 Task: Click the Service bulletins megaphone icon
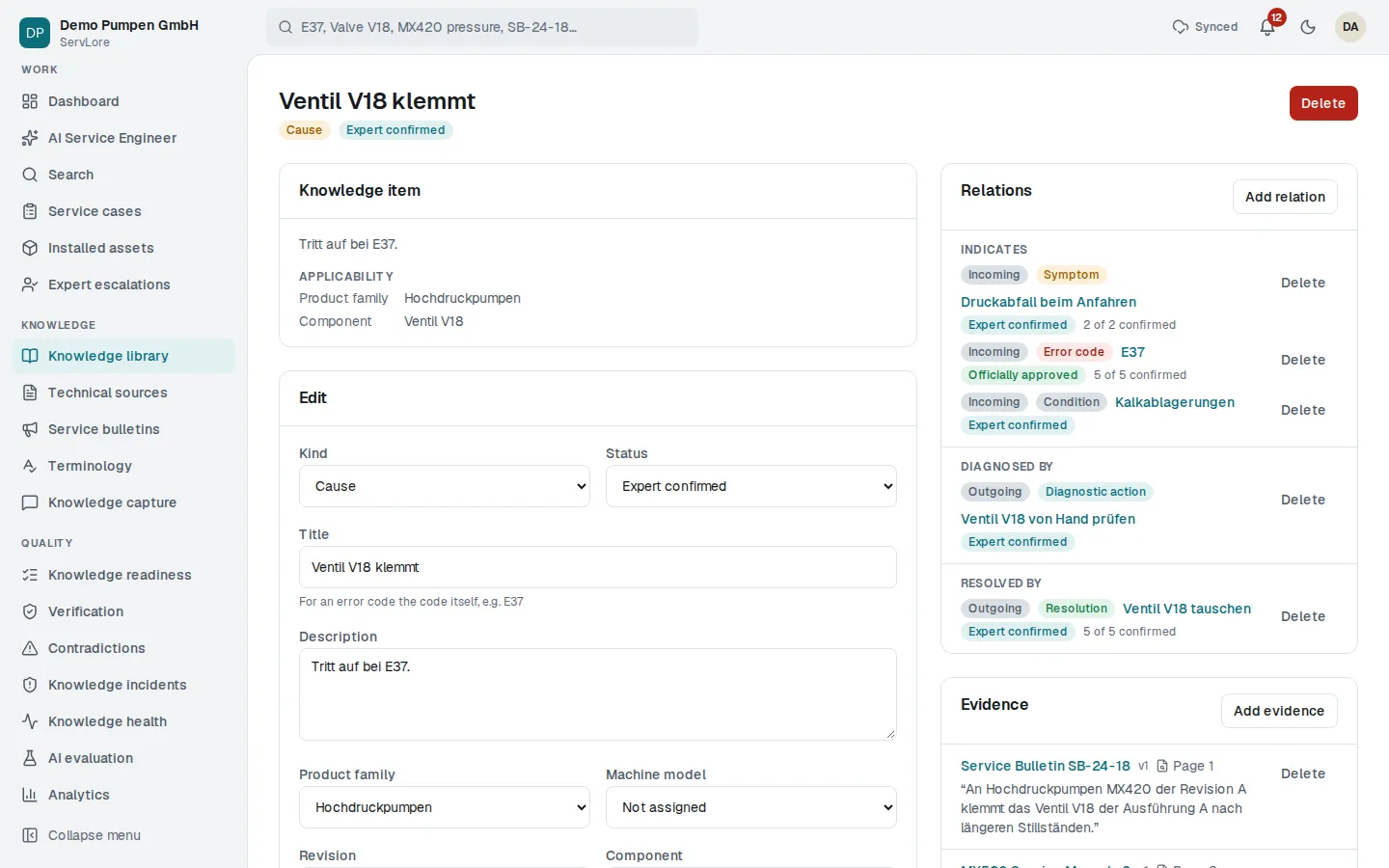[30, 429]
